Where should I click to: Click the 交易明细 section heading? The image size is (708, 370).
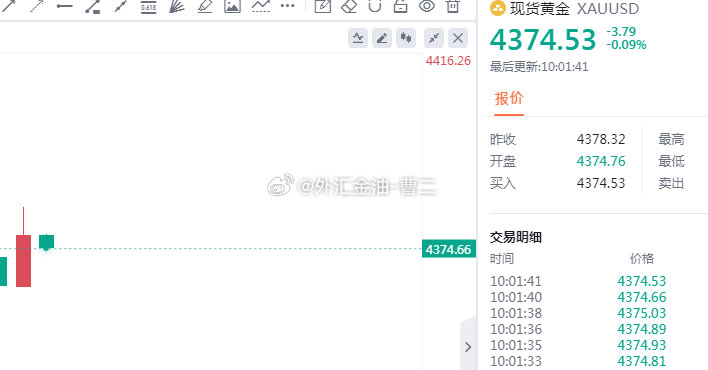pyautogui.click(x=516, y=237)
